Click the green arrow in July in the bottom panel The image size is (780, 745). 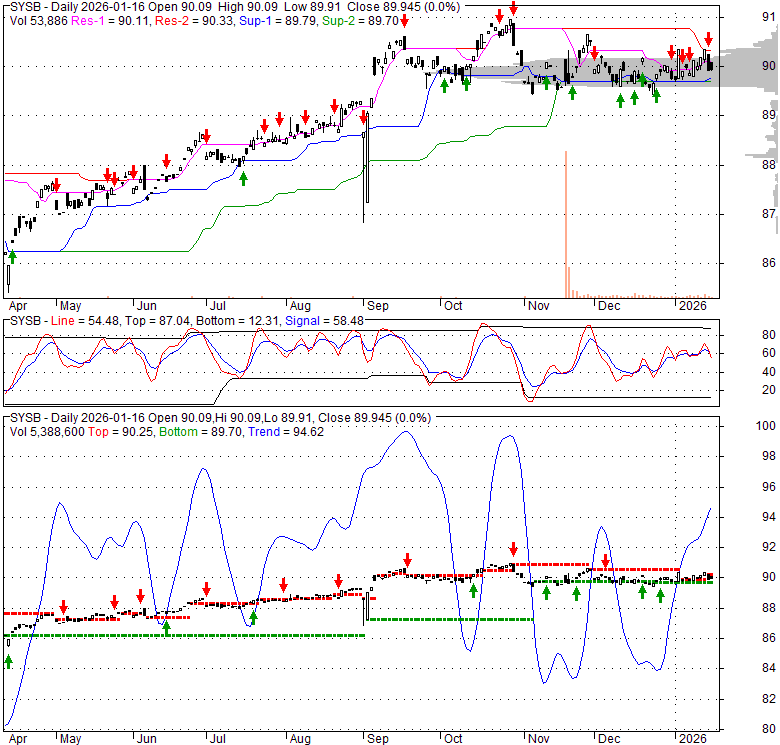point(253,618)
